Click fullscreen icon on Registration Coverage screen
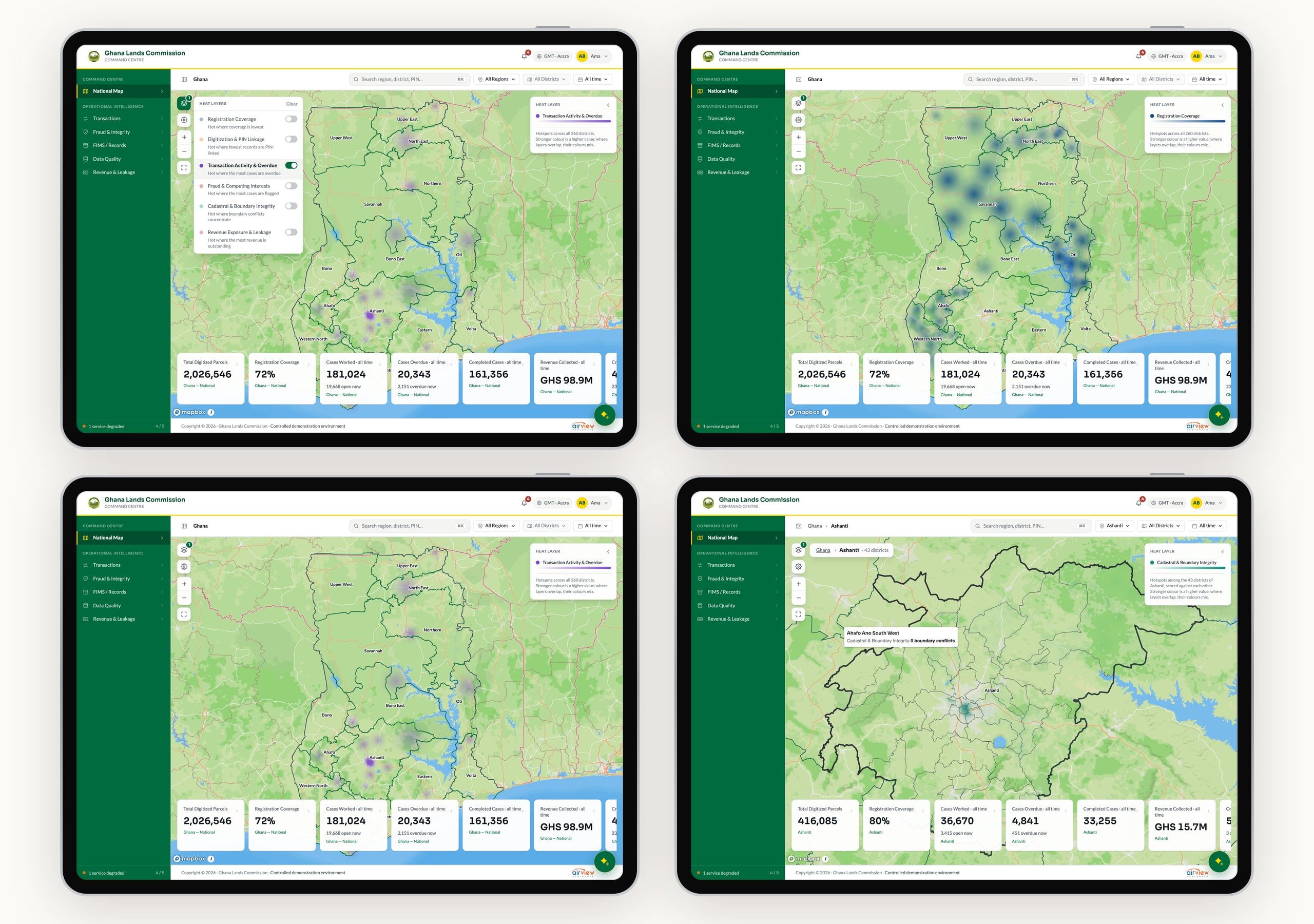1314x924 pixels. click(x=798, y=168)
